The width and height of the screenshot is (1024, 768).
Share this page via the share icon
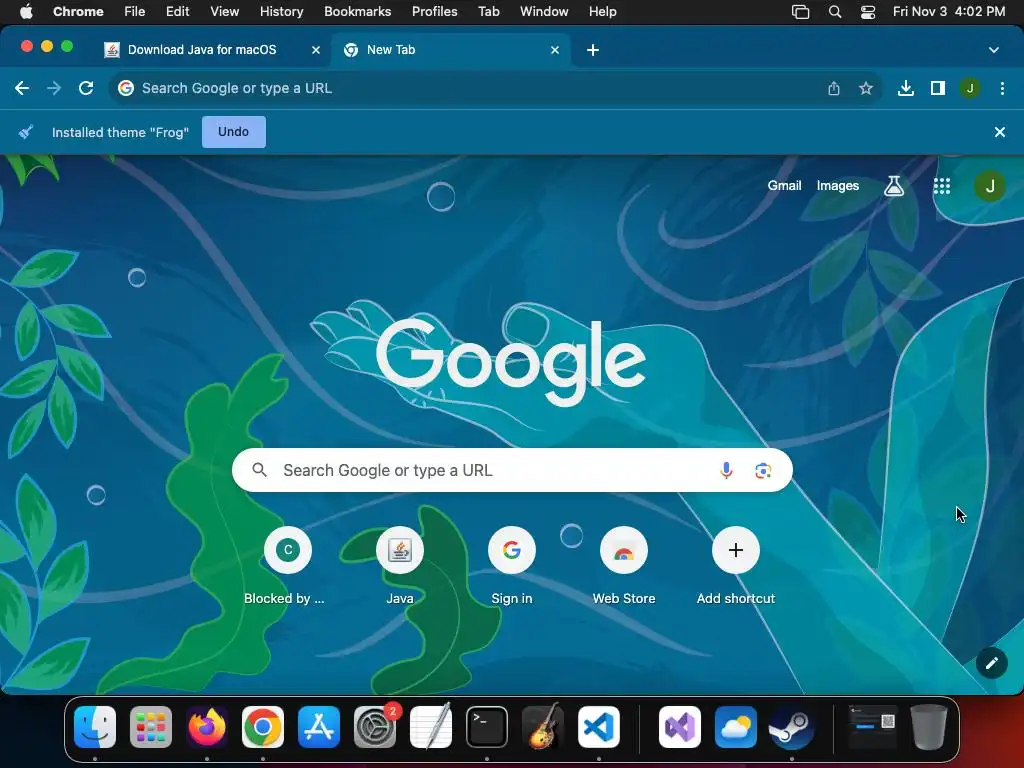click(x=834, y=88)
